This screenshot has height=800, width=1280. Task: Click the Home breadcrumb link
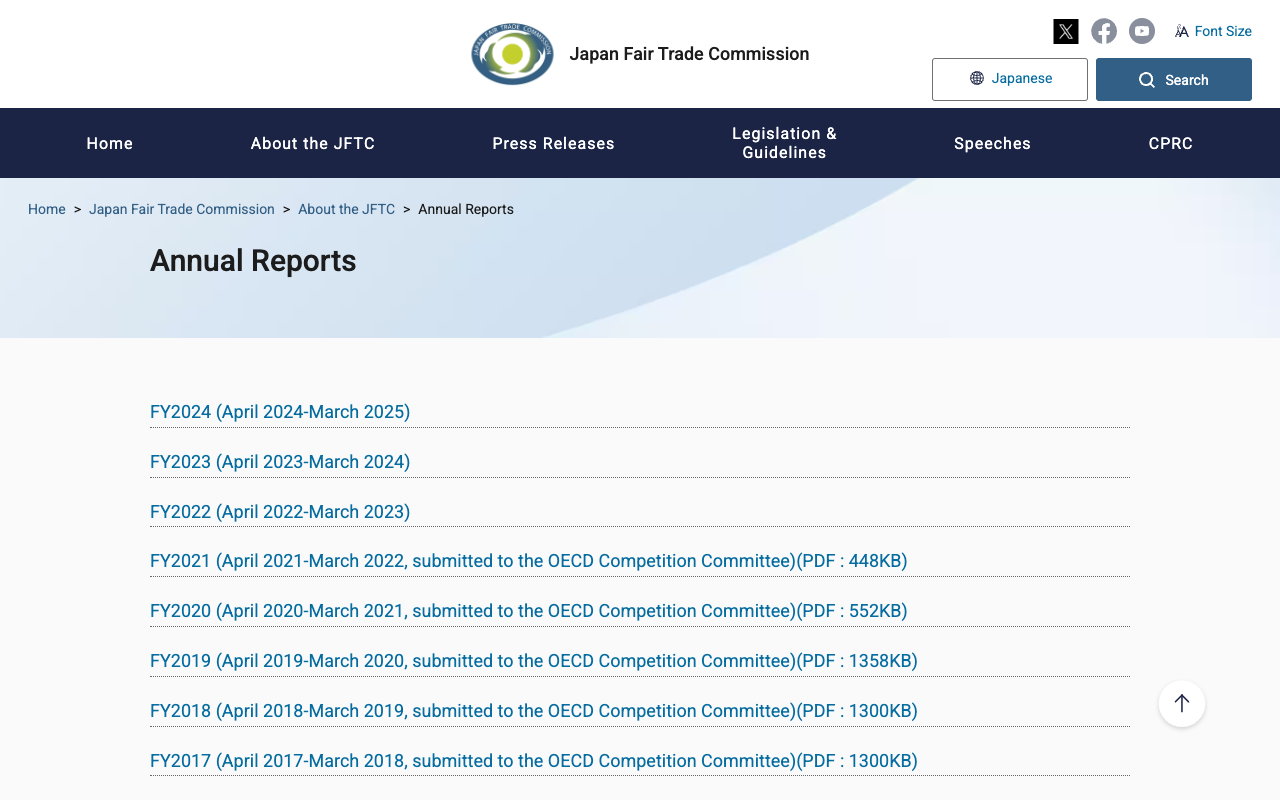pos(47,209)
